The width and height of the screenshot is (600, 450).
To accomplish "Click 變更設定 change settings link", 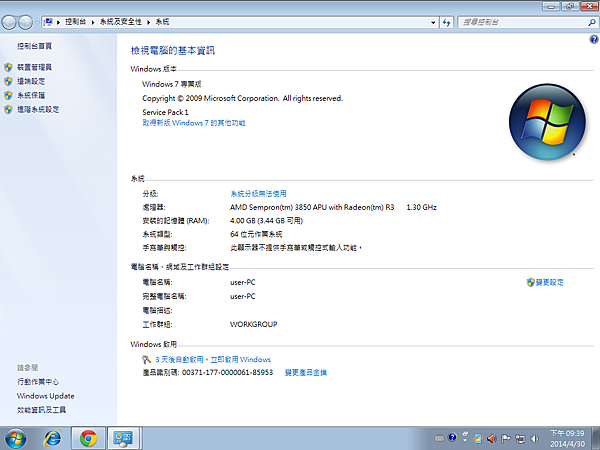I will tap(549, 282).
